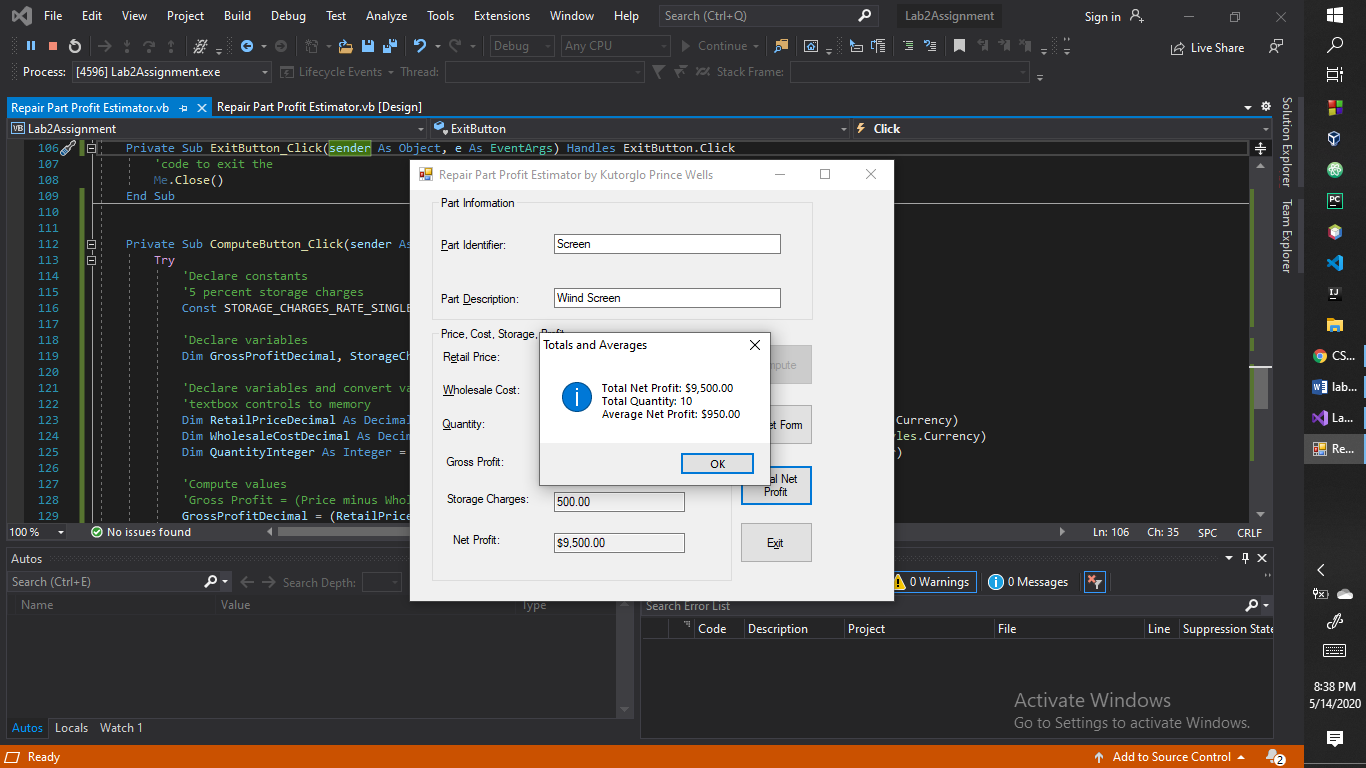Stop debugging with the red square icon
Screen dimensions: 1366x768
tap(53, 46)
